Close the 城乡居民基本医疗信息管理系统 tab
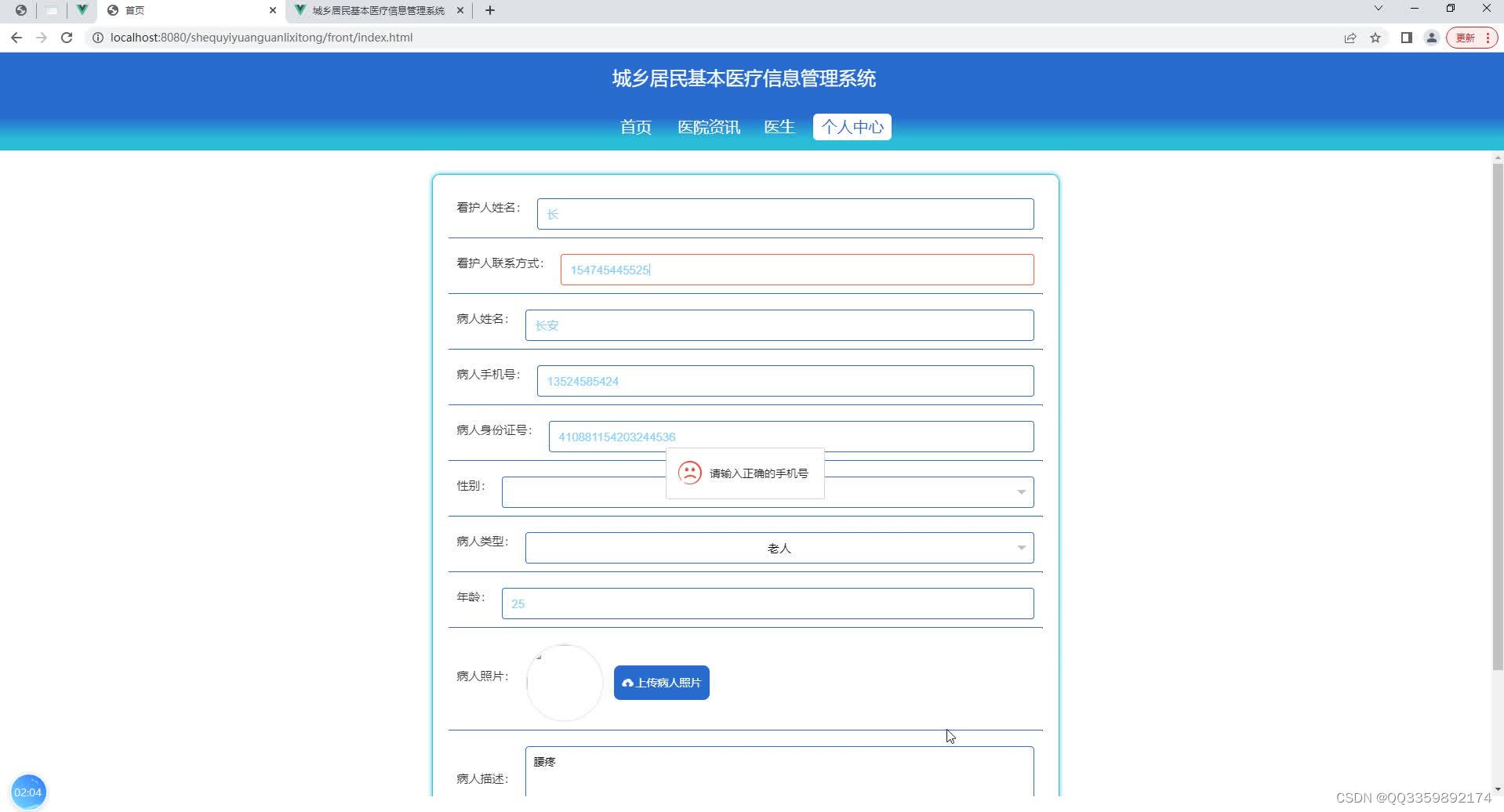1504x812 pixels. (x=460, y=10)
